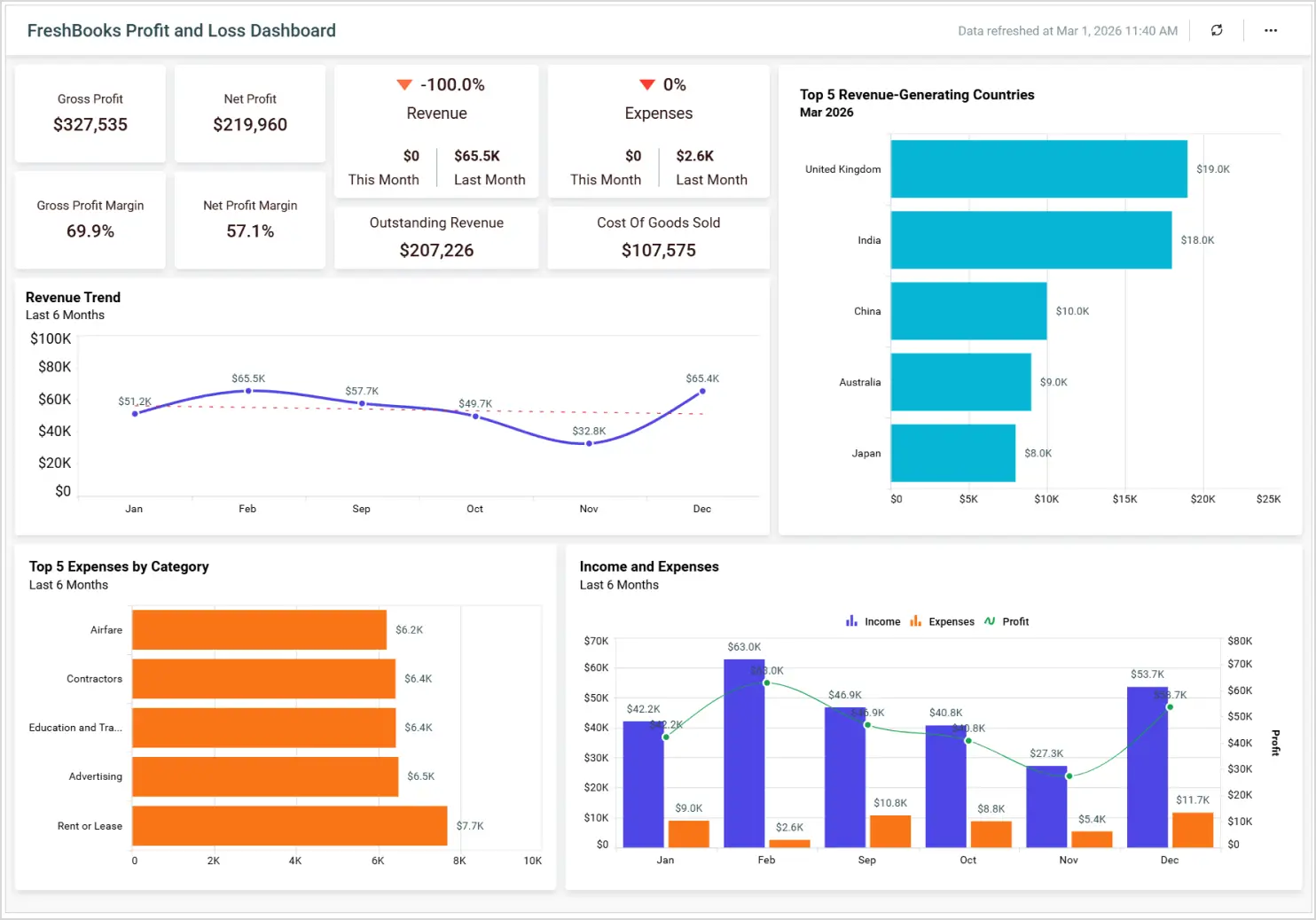Select the Jan $42.2K income bar

click(643, 784)
